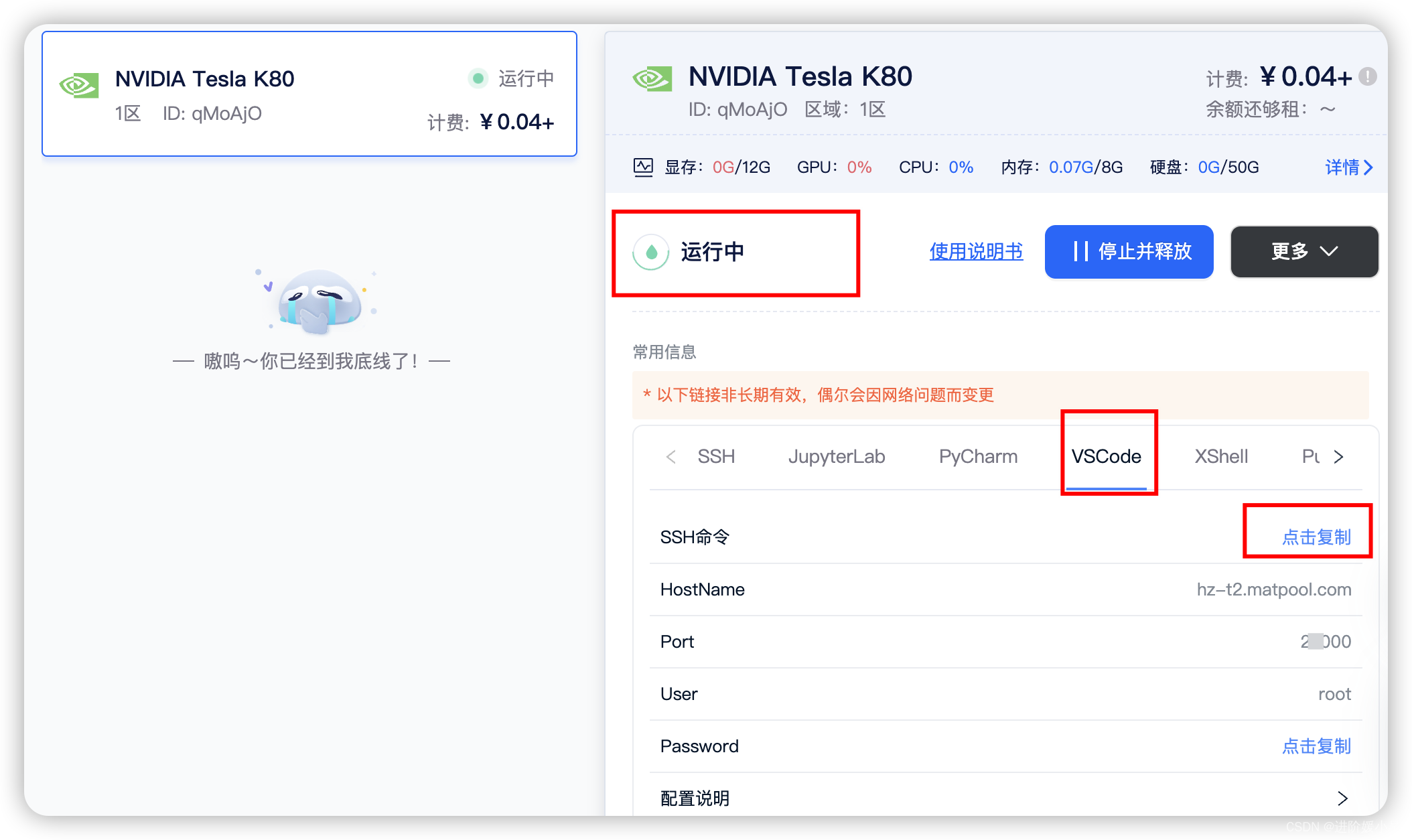1412x840 pixels.
Task: Click the billing info exclamation icon
Action: pos(1368,77)
